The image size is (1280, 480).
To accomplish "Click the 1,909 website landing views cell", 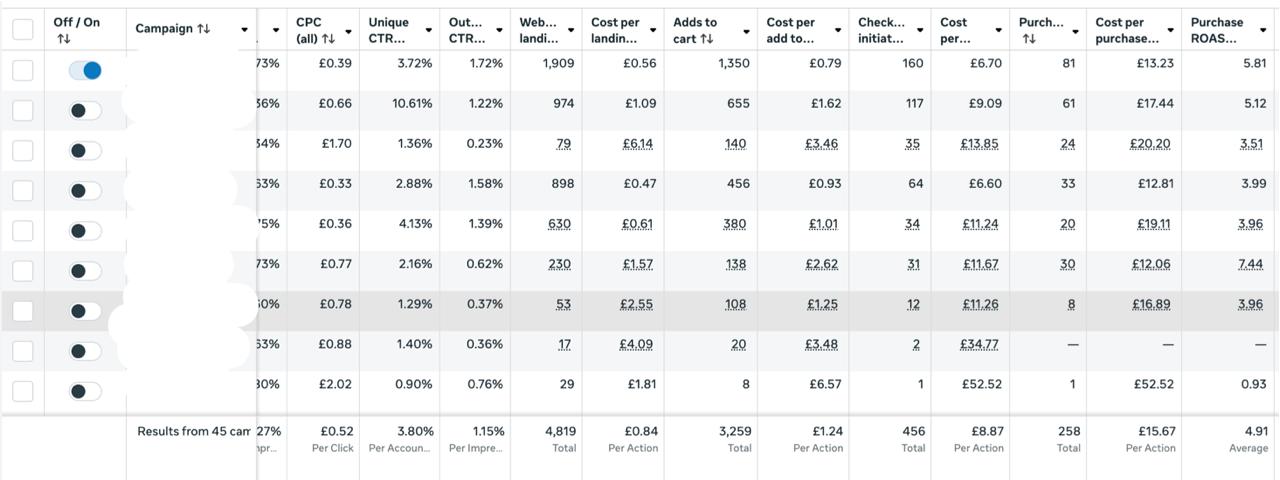I will click(x=558, y=64).
